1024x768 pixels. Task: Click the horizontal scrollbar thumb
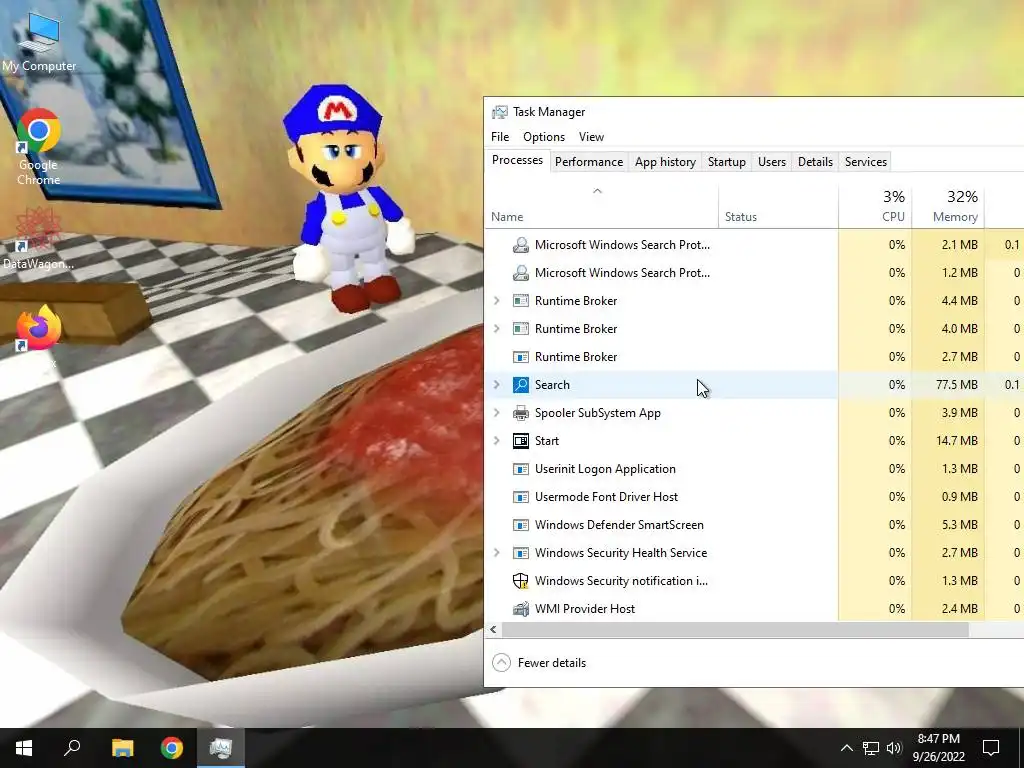[735, 630]
